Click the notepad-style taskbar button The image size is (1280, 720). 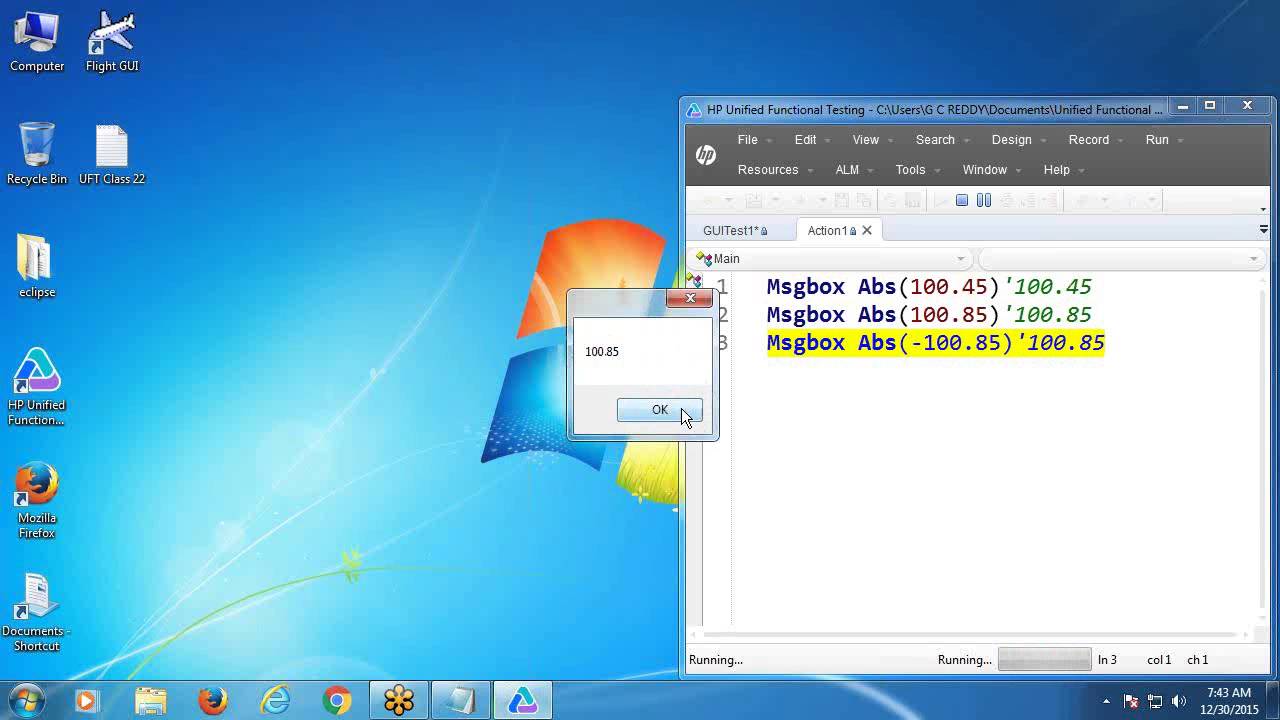coord(461,701)
